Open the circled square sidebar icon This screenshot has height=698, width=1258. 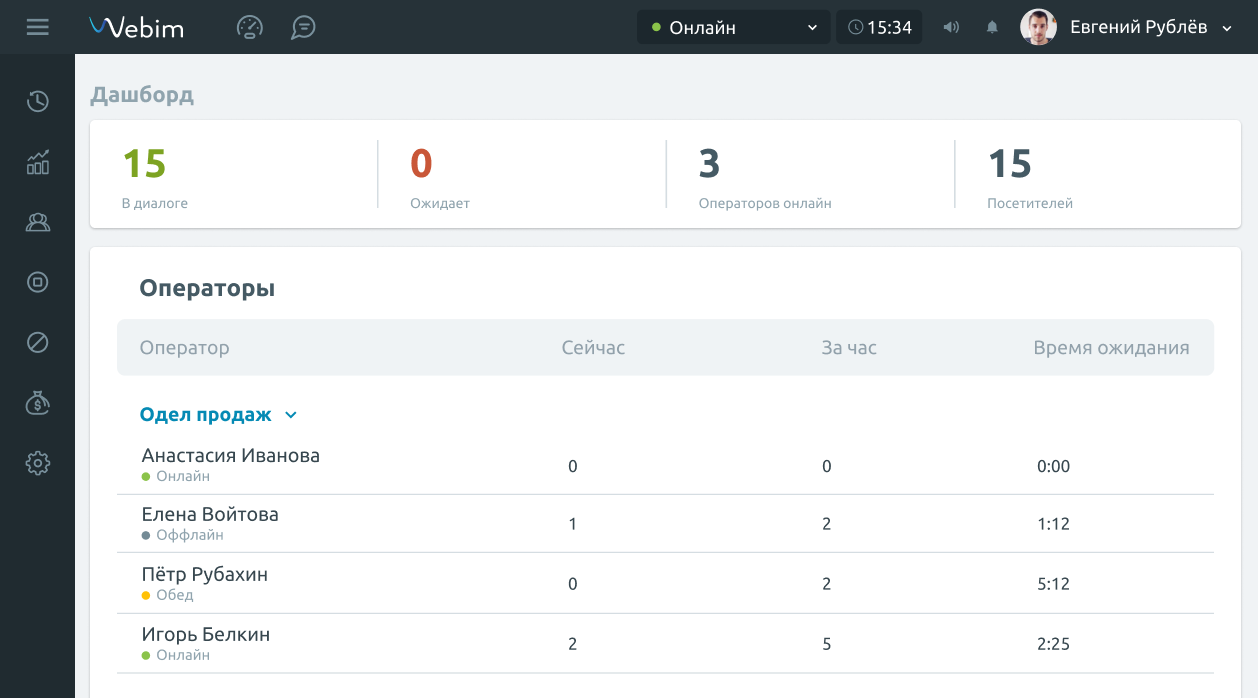click(x=38, y=282)
